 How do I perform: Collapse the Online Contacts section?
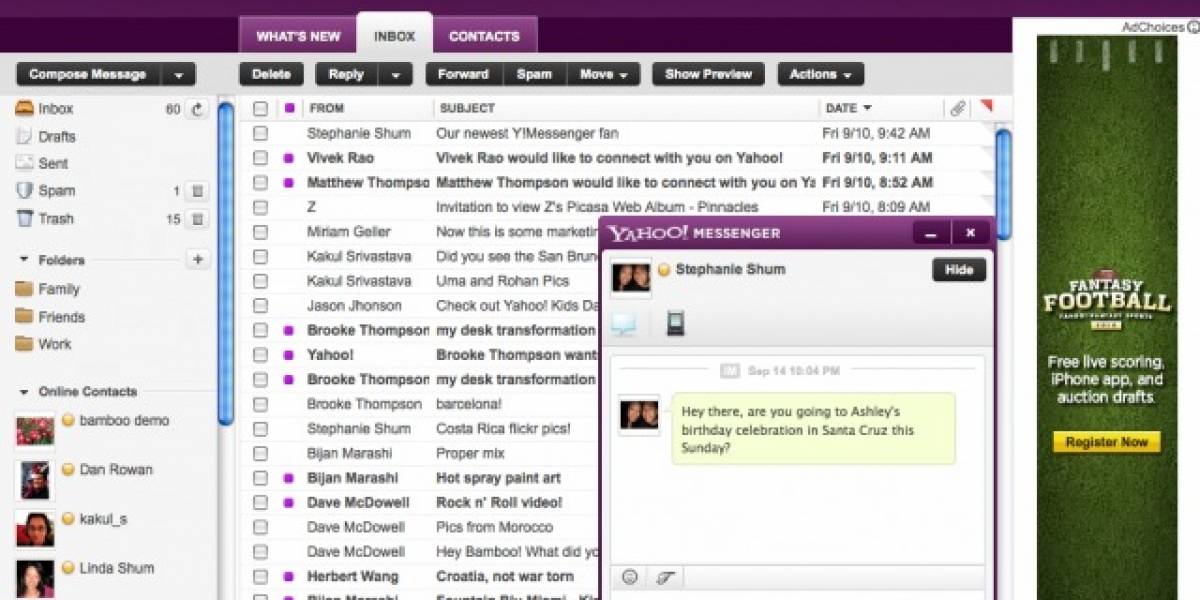pos(24,392)
